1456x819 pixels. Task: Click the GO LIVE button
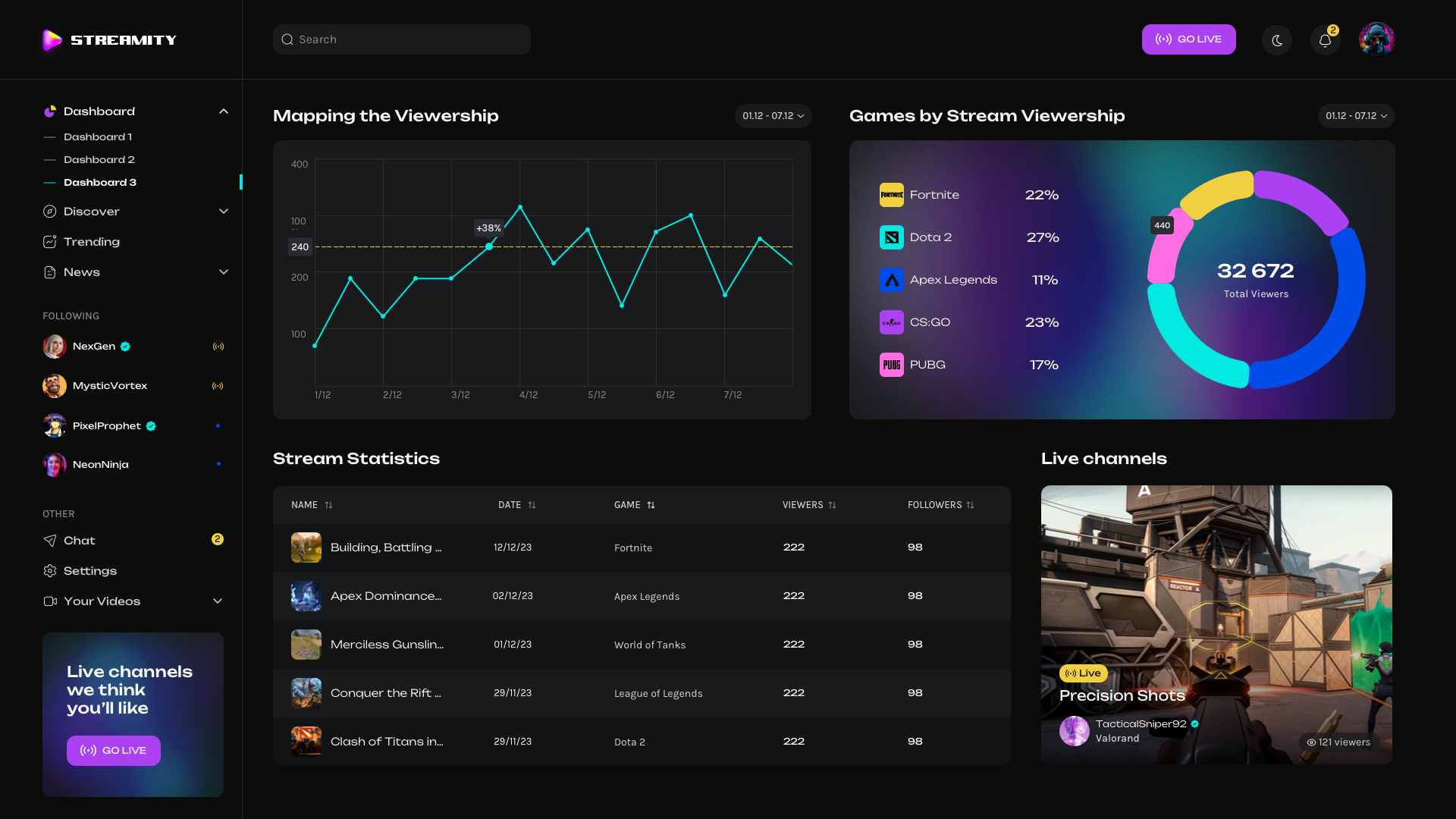1188,39
